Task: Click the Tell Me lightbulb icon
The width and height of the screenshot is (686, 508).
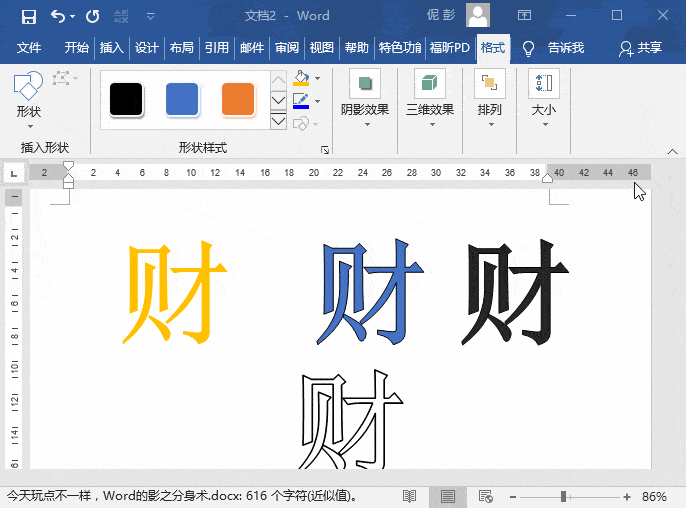Action: click(x=528, y=48)
